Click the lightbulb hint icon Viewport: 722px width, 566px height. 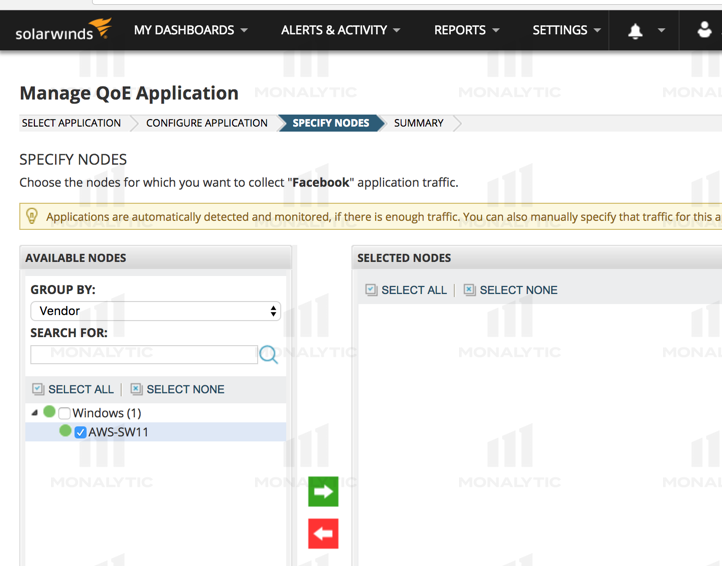tap(32, 216)
